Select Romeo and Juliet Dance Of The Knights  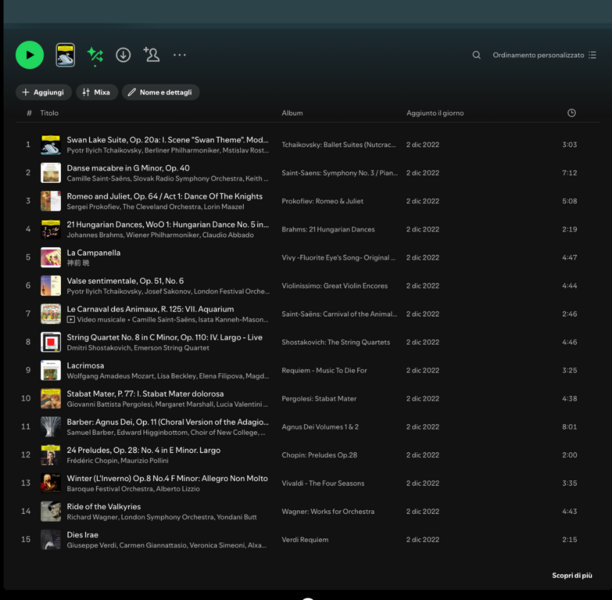point(164,196)
